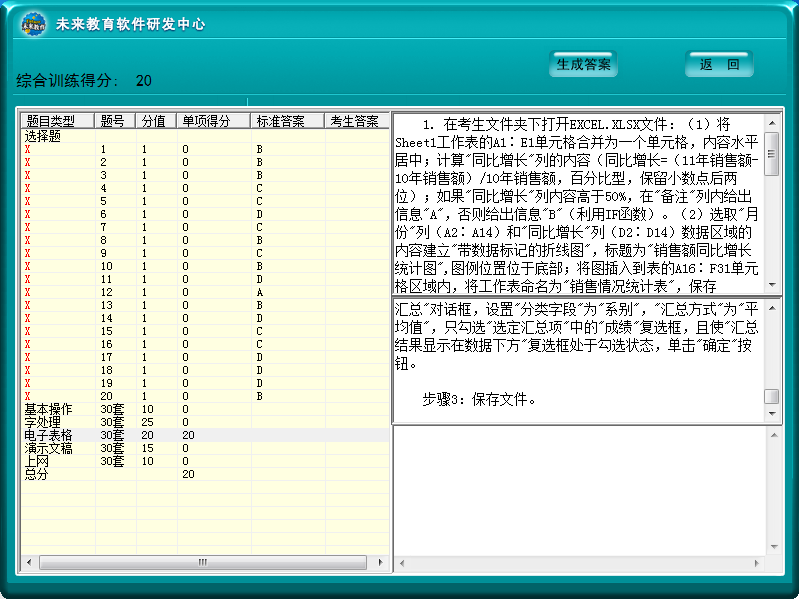Click the question panel scrollbar thumb
The height and width of the screenshot is (599, 799).
[x=772, y=154]
